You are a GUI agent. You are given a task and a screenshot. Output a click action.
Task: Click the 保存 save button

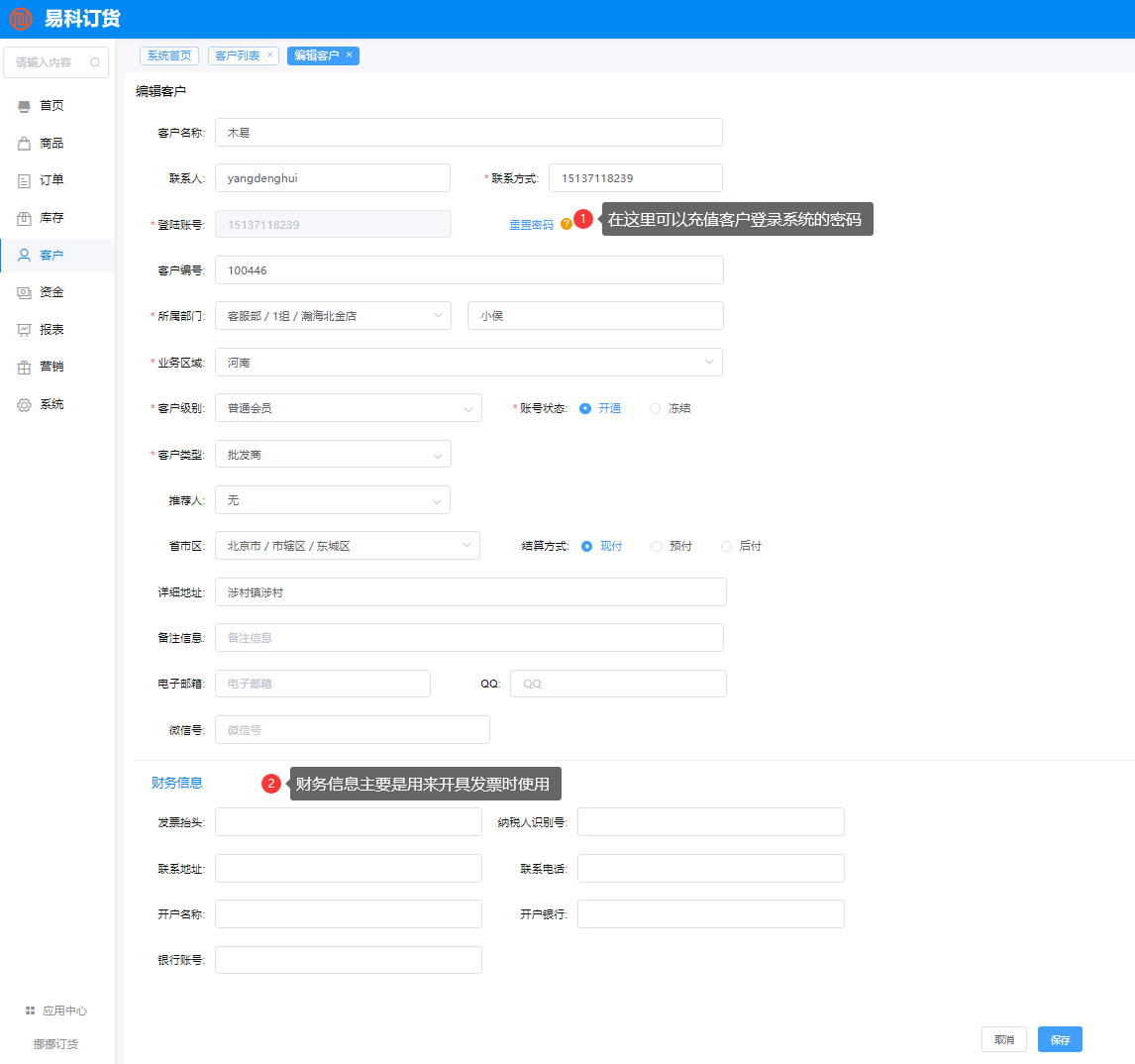[x=1060, y=1039]
